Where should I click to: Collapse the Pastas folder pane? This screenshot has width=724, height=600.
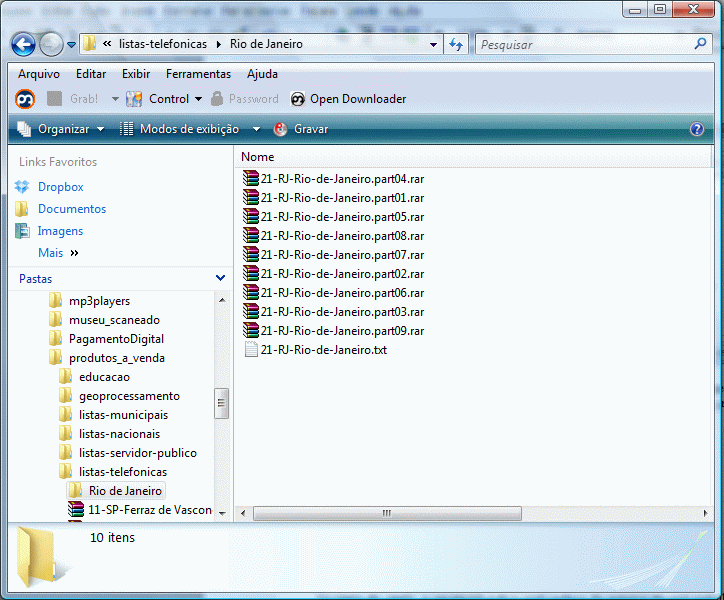220,278
